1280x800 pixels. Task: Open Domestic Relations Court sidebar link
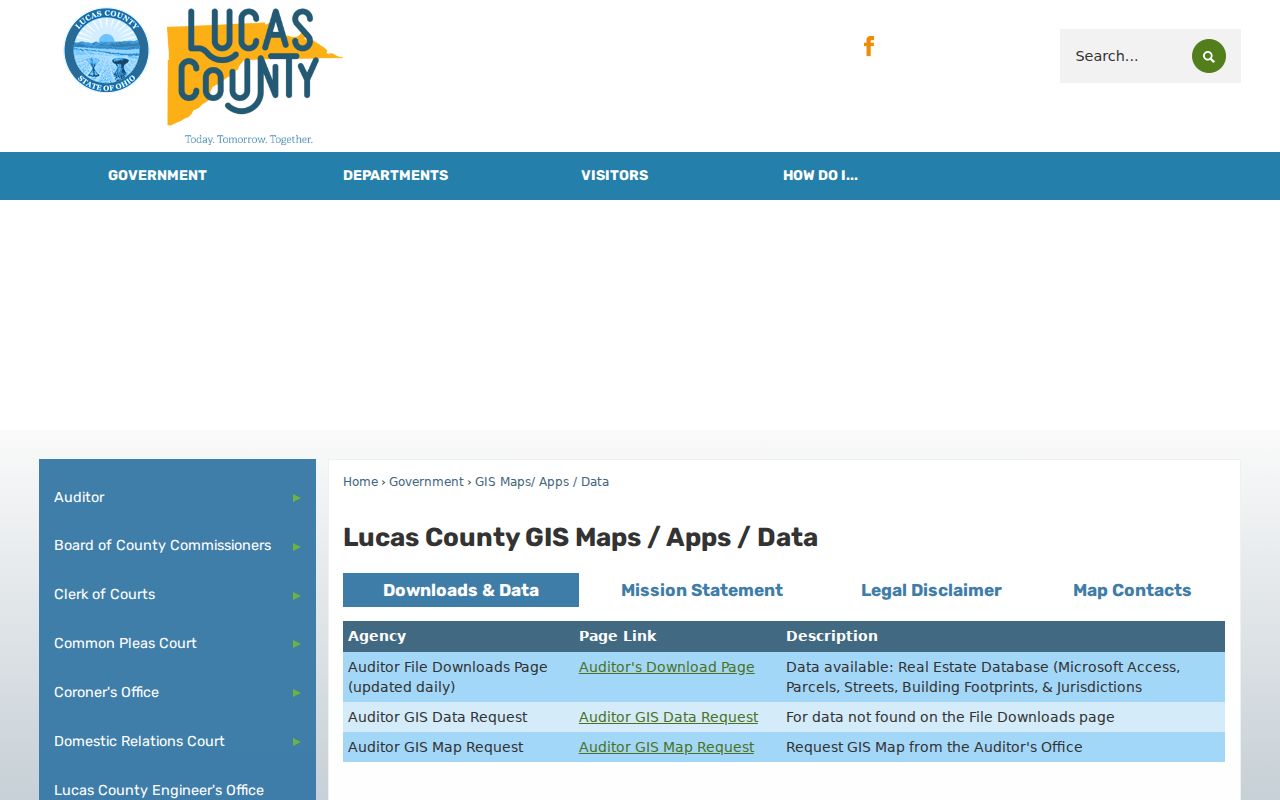click(x=139, y=741)
